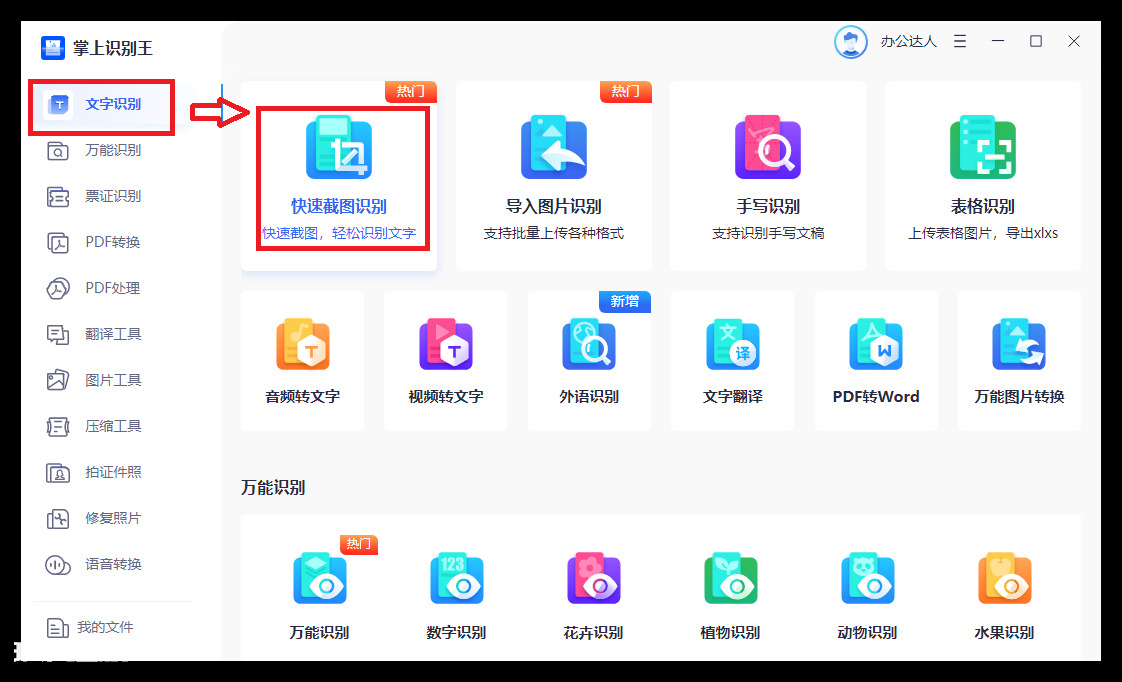
Task: Click the PDF转Word label text
Action: 876,396
